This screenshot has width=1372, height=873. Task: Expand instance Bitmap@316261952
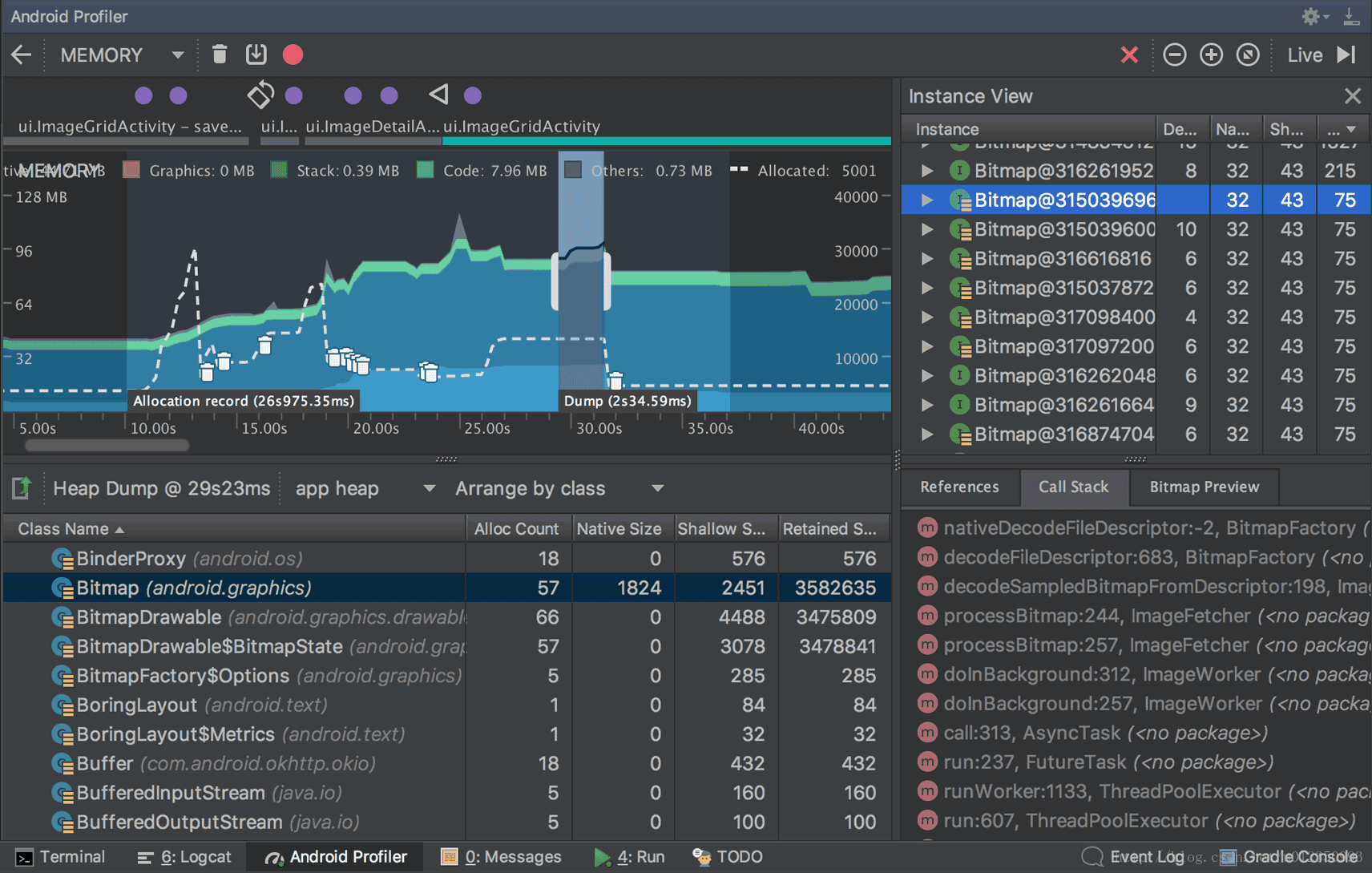point(927,171)
